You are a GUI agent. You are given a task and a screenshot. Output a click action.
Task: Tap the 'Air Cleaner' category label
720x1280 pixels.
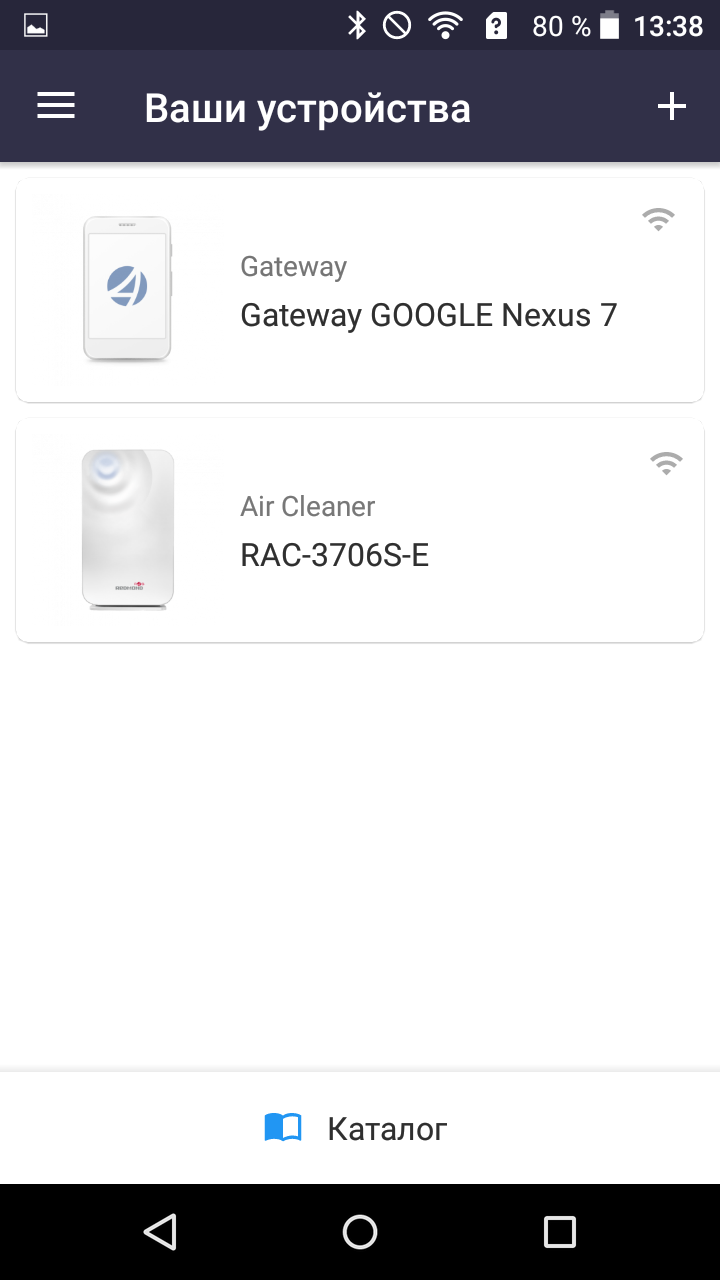pyautogui.click(x=307, y=507)
